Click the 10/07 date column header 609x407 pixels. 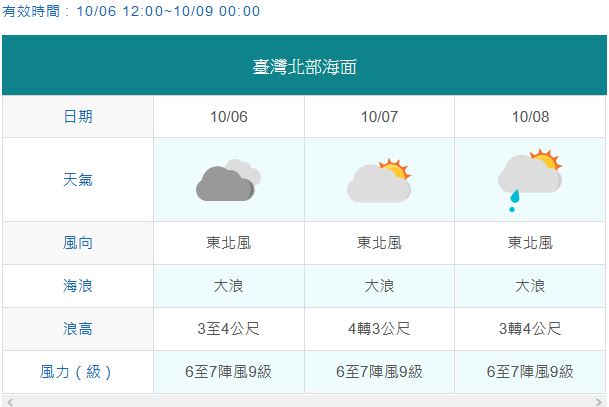[379, 117]
